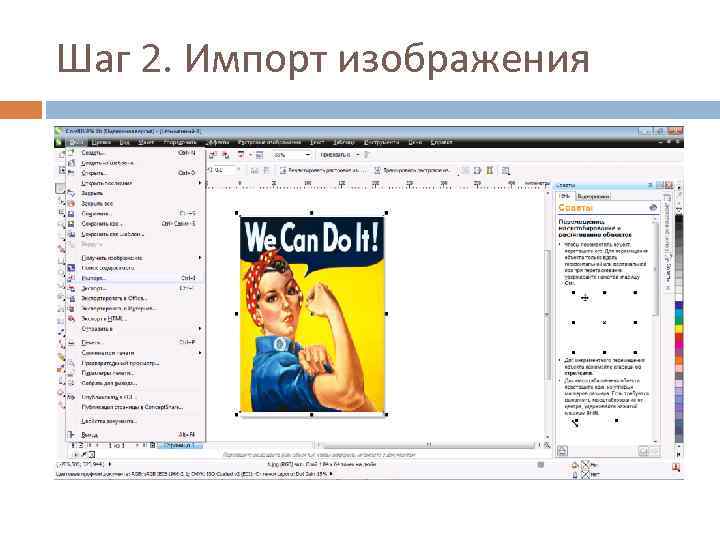Screen dimensions: 720x540
Task: Click the round icon beside Советы heading
Action: point(653,208)
